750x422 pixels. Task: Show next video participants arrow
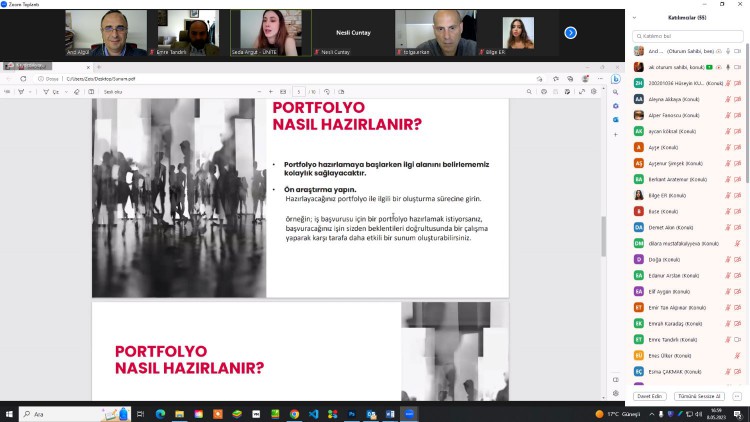click(570, 33)
